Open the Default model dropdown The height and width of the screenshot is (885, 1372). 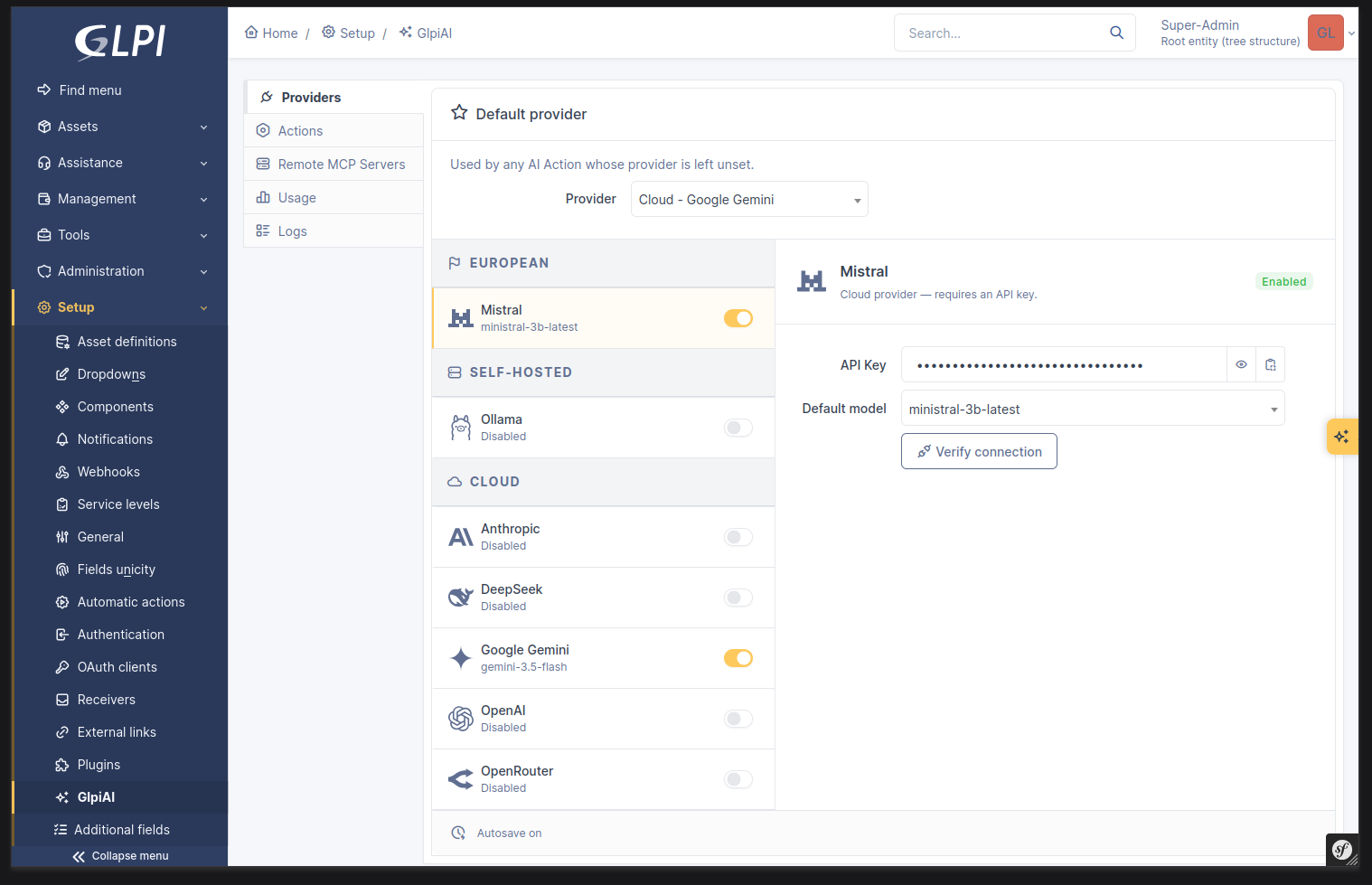click(x=1093, y=409)
